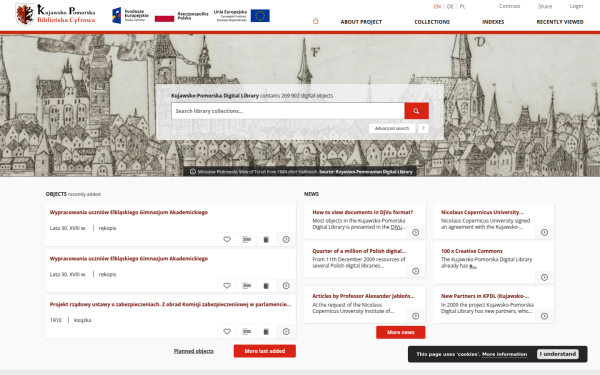The width and height of the screenshot is (600, 375).
Task: Switch language to DE
Action: click(450, 7)
